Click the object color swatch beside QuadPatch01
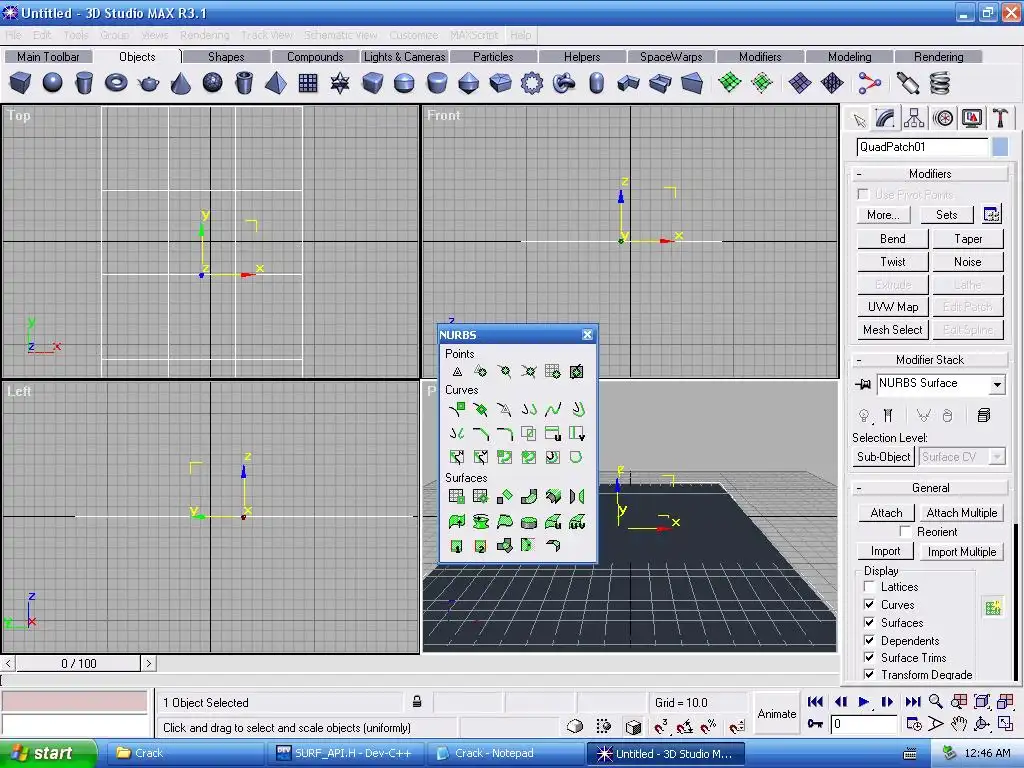Image resolution: width=1024 pixels, height=768 pixels. (1000, 147)
